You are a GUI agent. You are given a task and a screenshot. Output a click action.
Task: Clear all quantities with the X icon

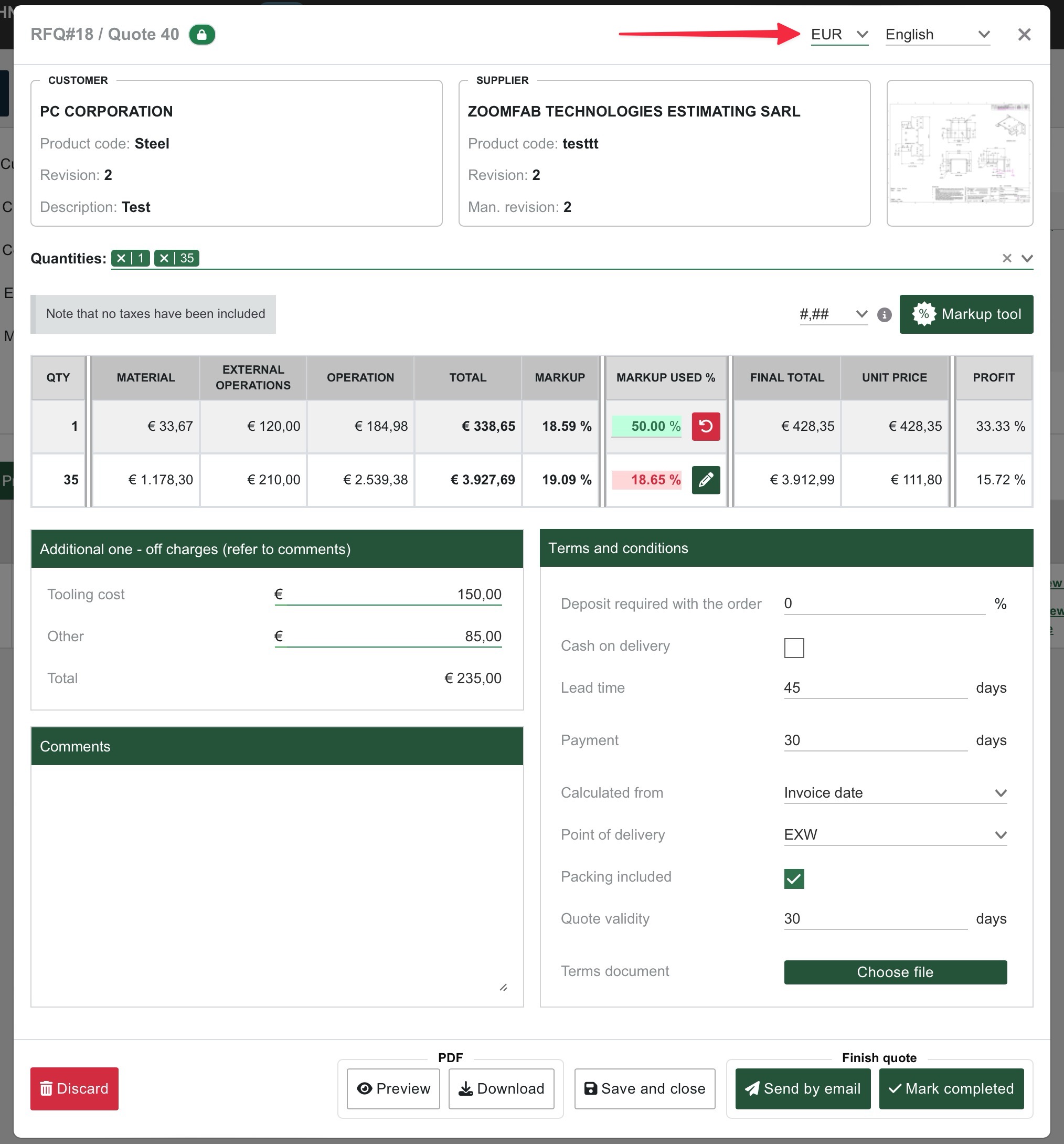coord(1006,258)
